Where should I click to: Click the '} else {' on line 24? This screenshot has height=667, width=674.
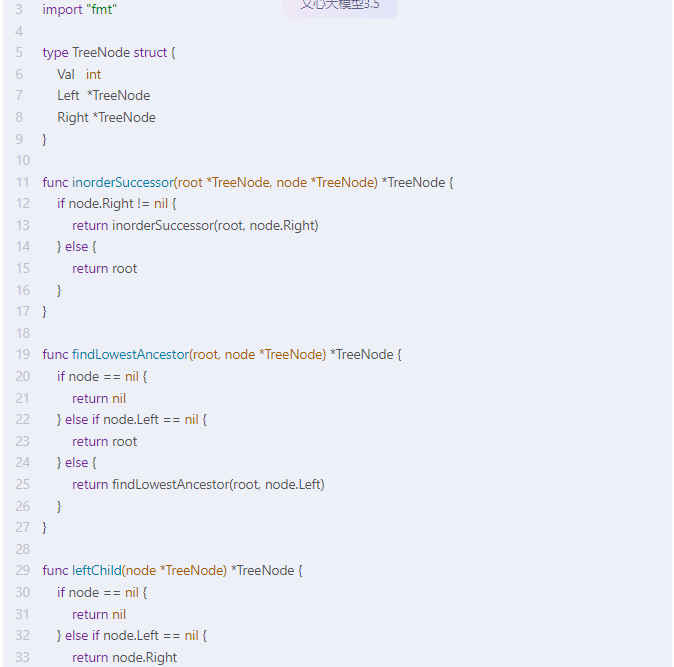click(x=77, y=462)
